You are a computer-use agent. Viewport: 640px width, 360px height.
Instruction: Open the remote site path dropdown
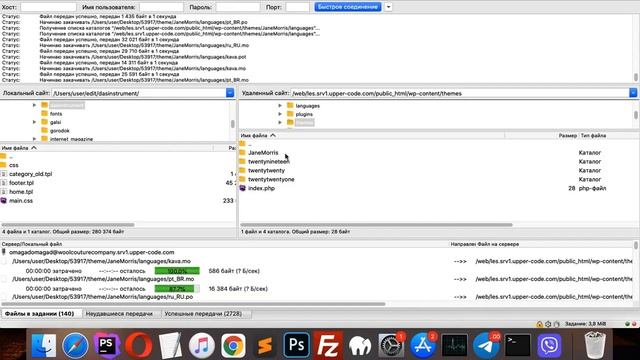coord(633,93)
